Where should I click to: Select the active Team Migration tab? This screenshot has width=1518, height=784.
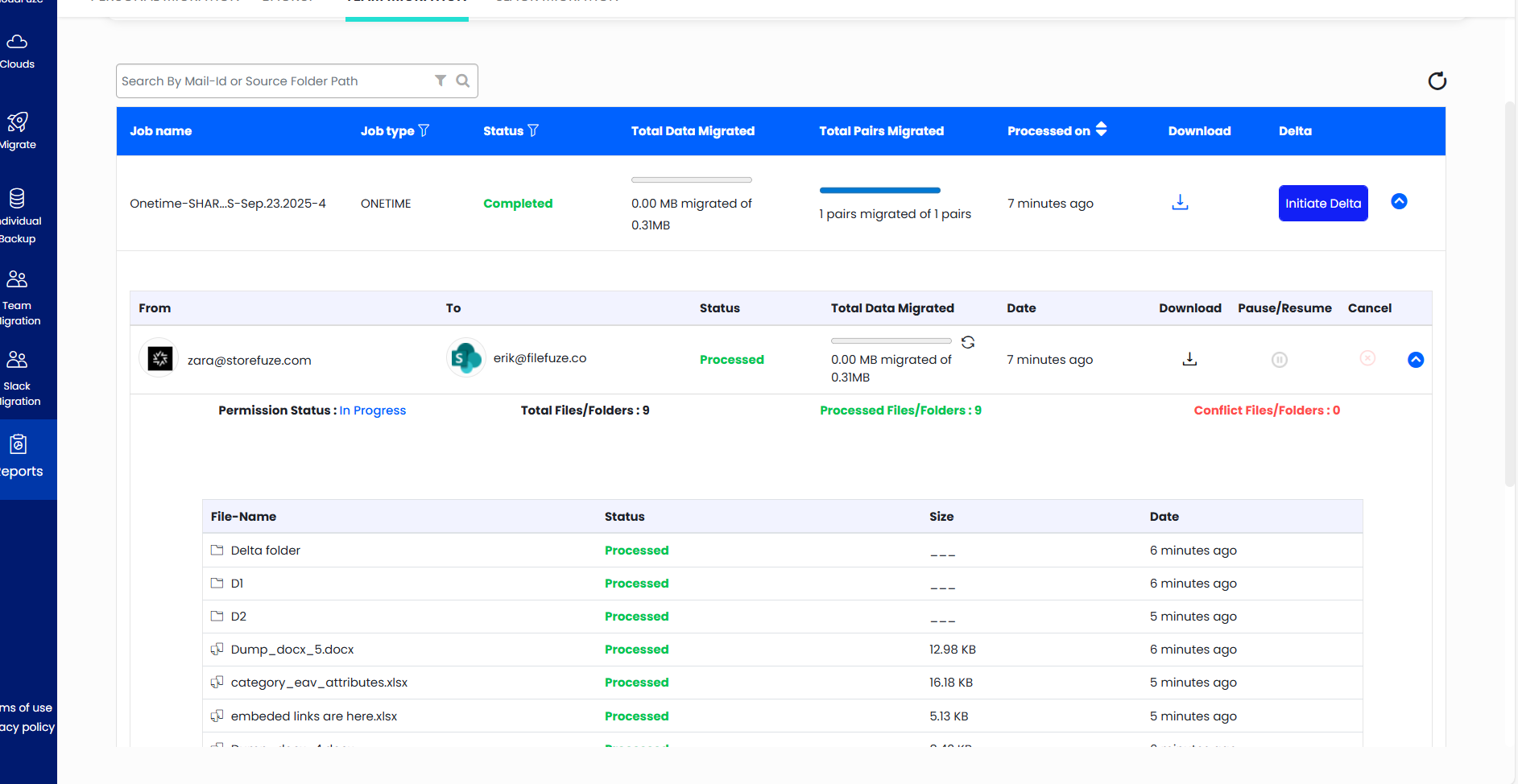tap(407, 8)
